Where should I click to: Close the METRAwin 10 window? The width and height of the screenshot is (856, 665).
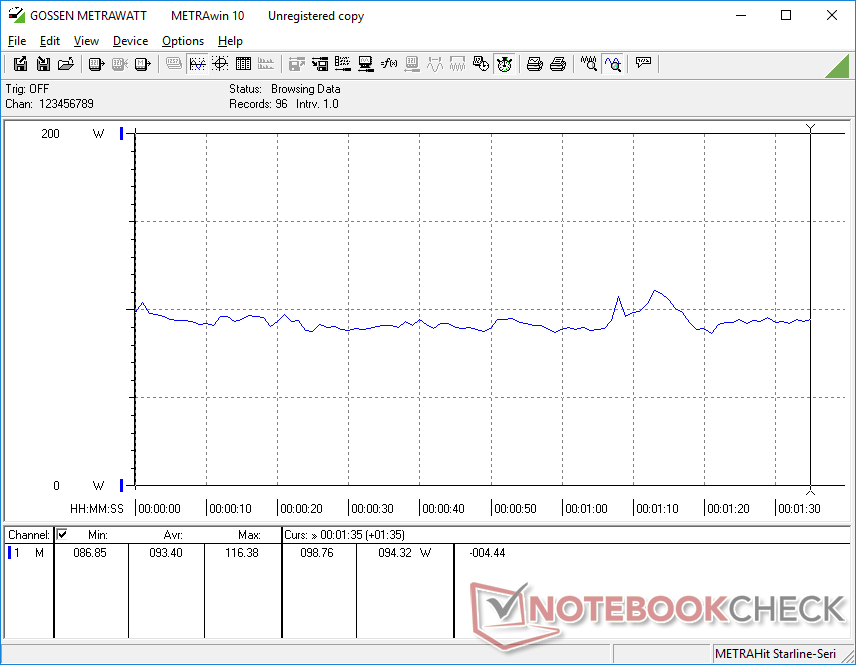tap(831, 15)
